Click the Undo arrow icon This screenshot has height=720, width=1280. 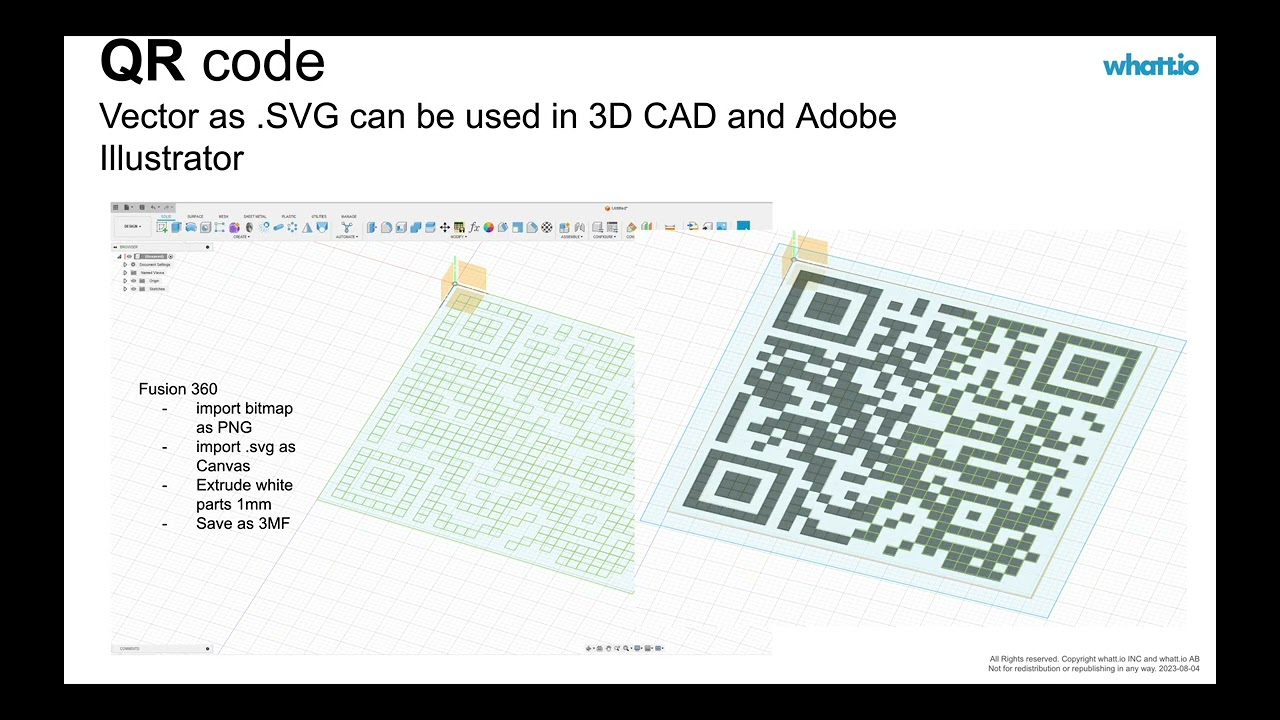[153, 207]
